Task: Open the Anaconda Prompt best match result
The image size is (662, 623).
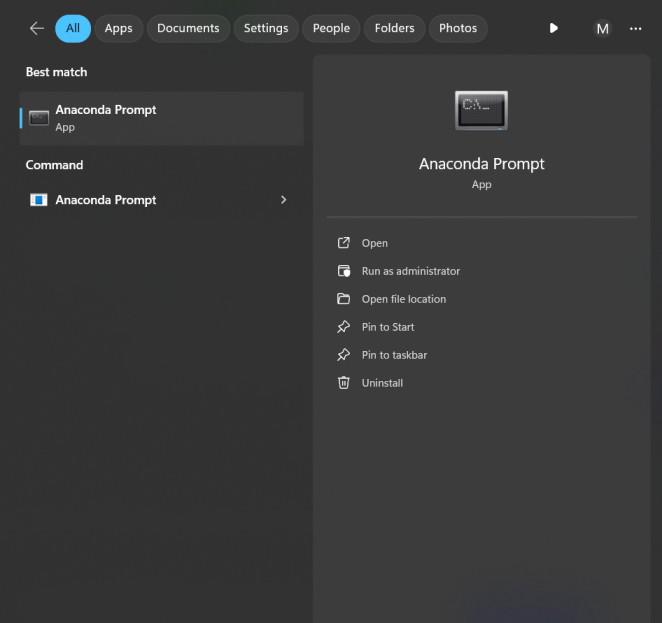Action: [x=162, y=118]
